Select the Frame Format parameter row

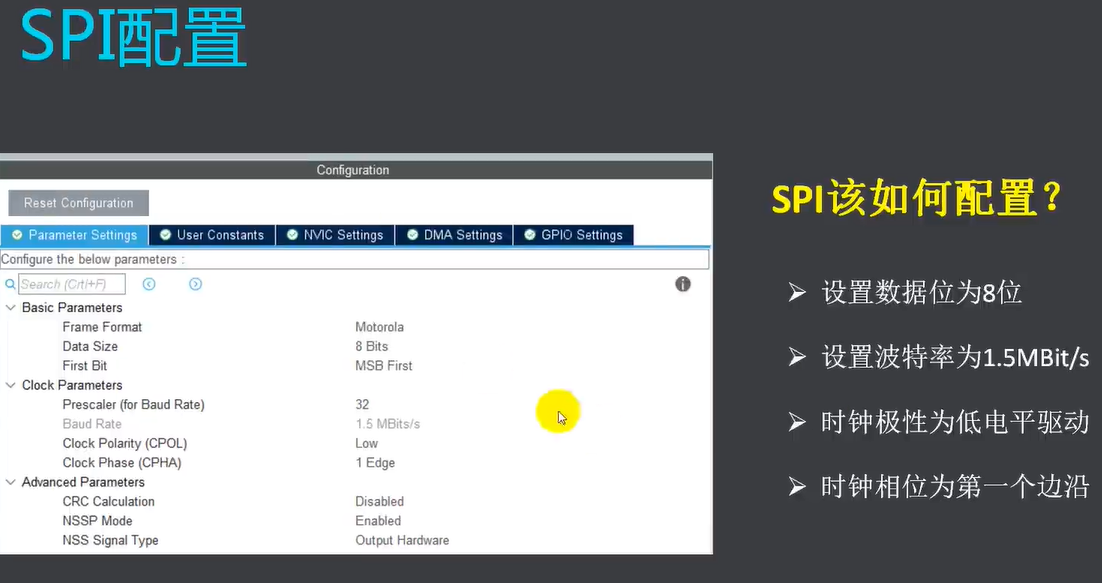[x=102, y=327]
